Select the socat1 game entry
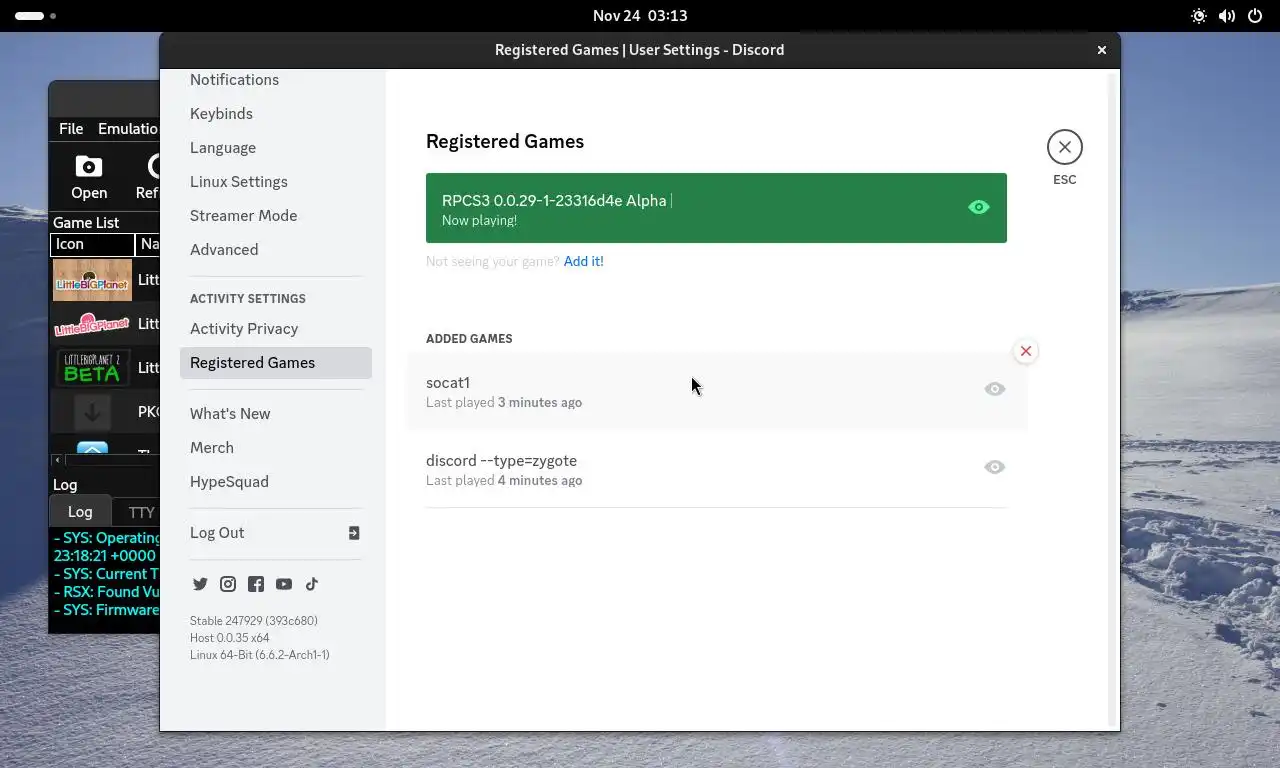The height and width of the screenshot is (768, 1280). pyautogui.click(x=716, y=391)
